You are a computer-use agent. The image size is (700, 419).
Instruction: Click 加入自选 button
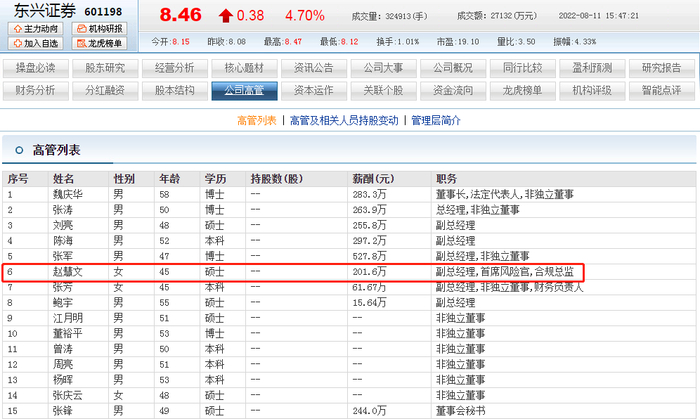tap(36, 43)
